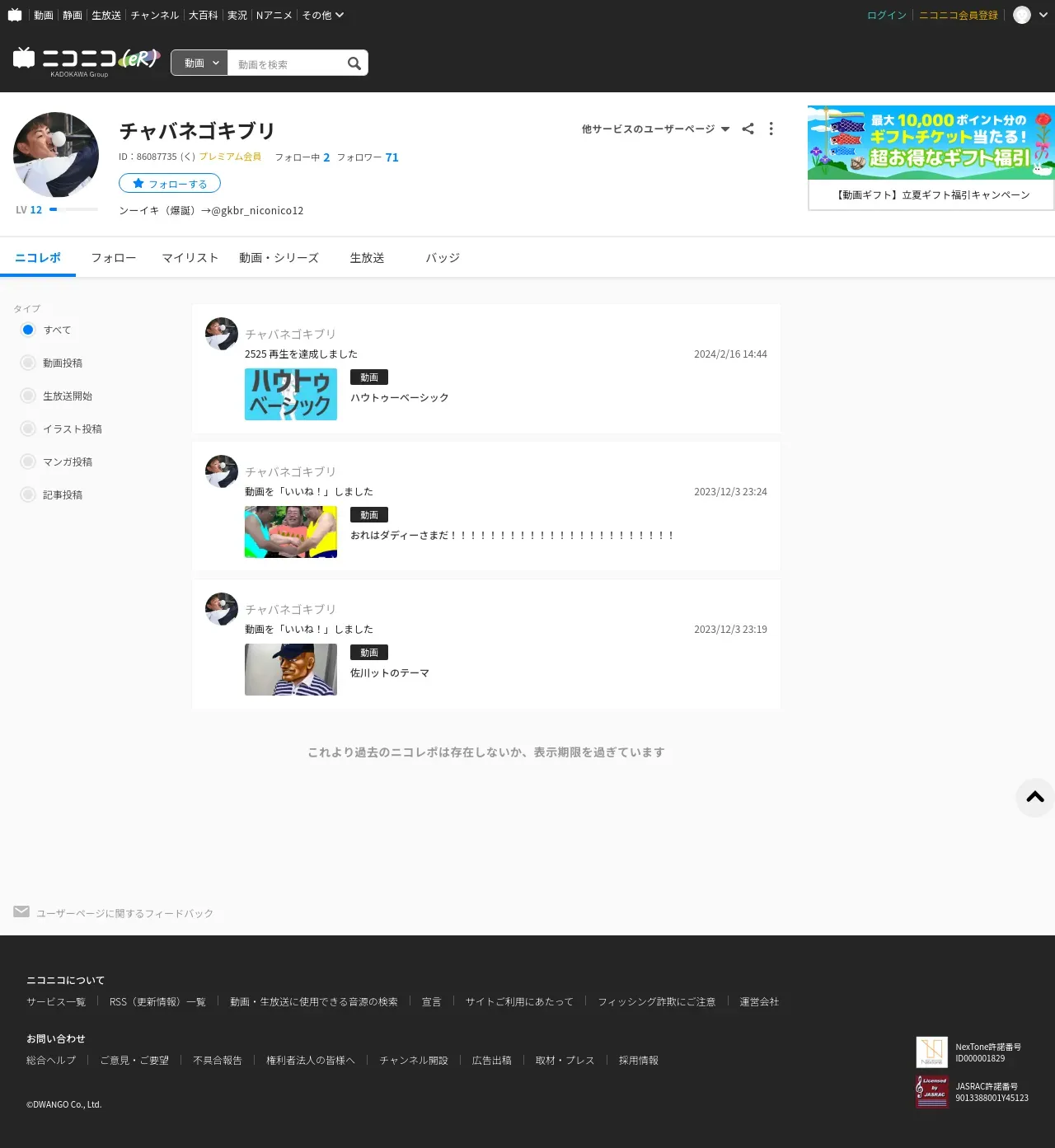Open the 生放送 profile tab

[x=367, y=258]
